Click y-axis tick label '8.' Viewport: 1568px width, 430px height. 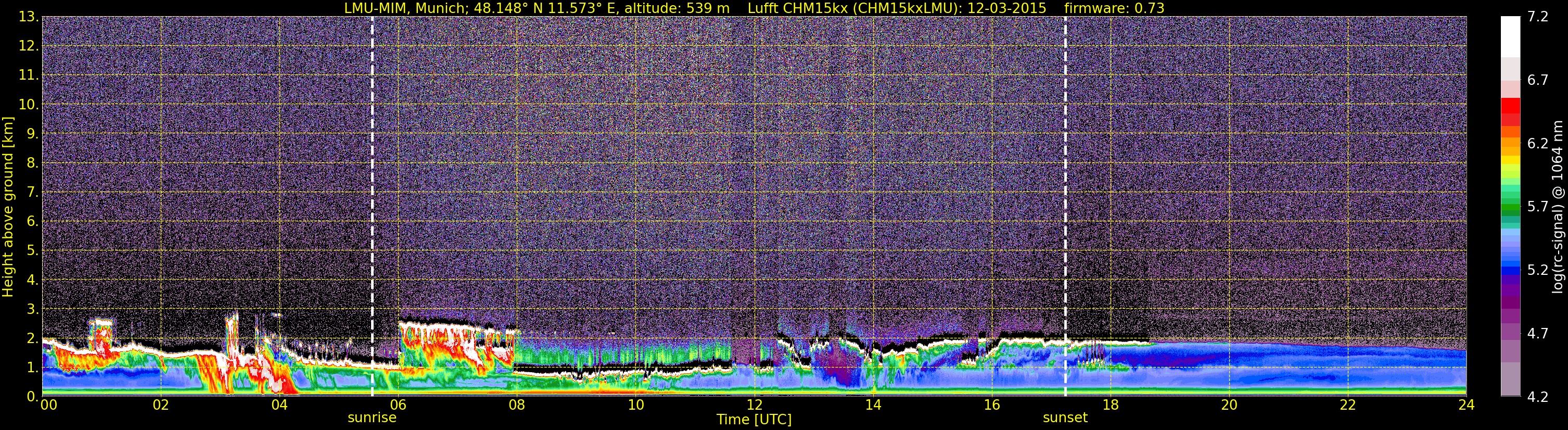(32, 163)
